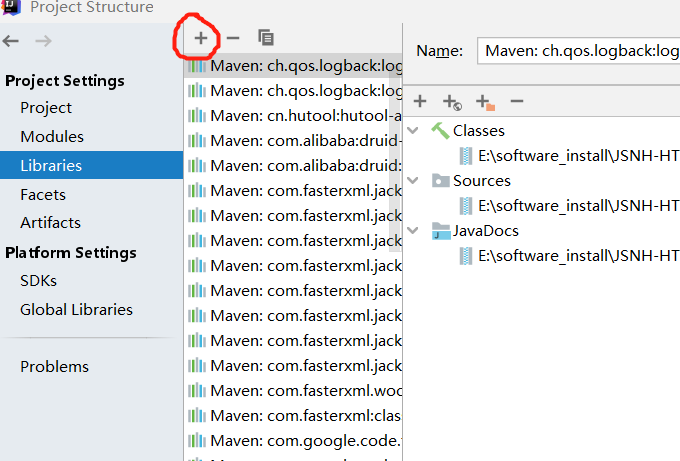Select the Sources tree node

point(482,180)
